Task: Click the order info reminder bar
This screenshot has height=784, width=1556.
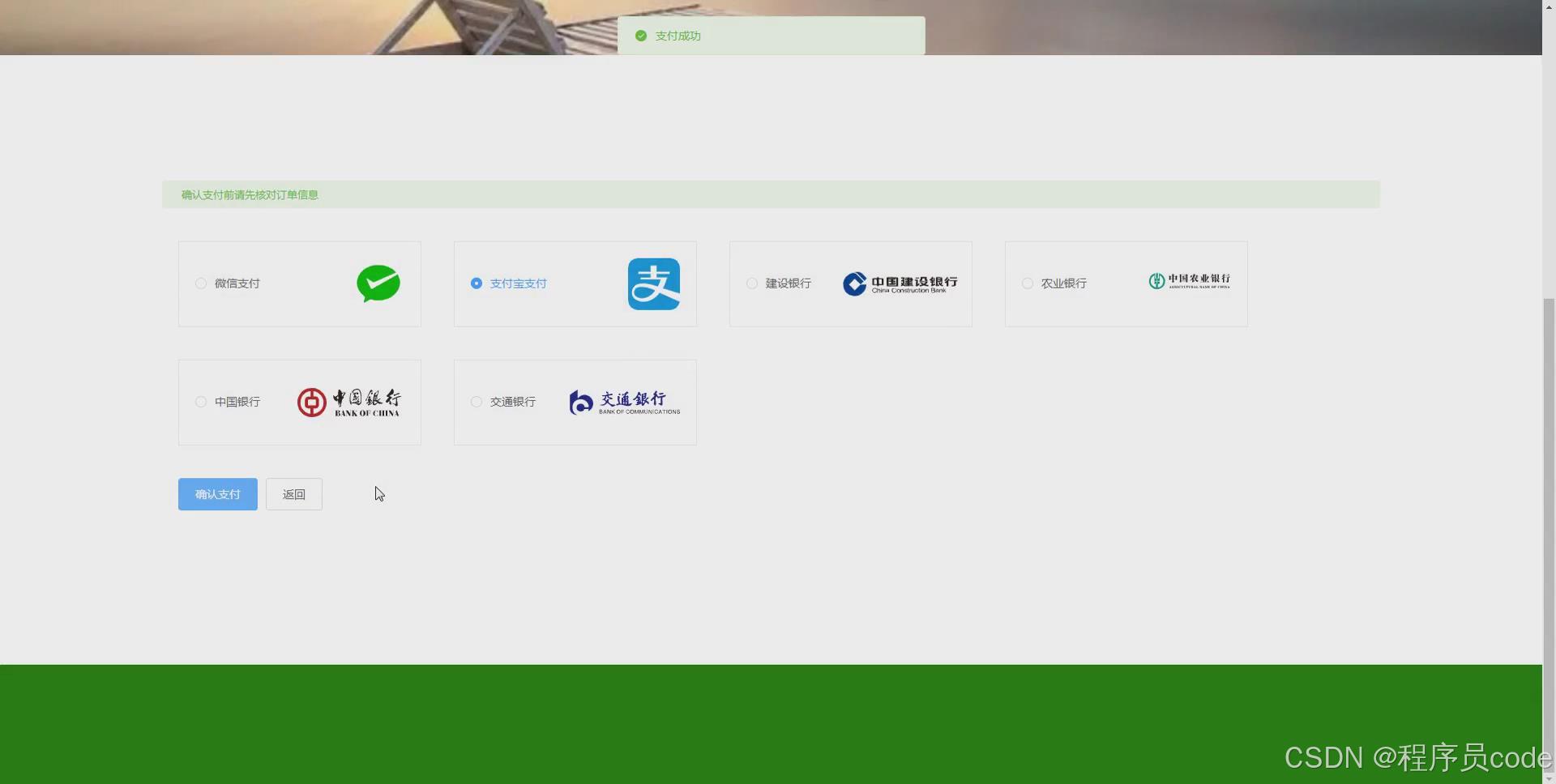Action: point(771,194)
